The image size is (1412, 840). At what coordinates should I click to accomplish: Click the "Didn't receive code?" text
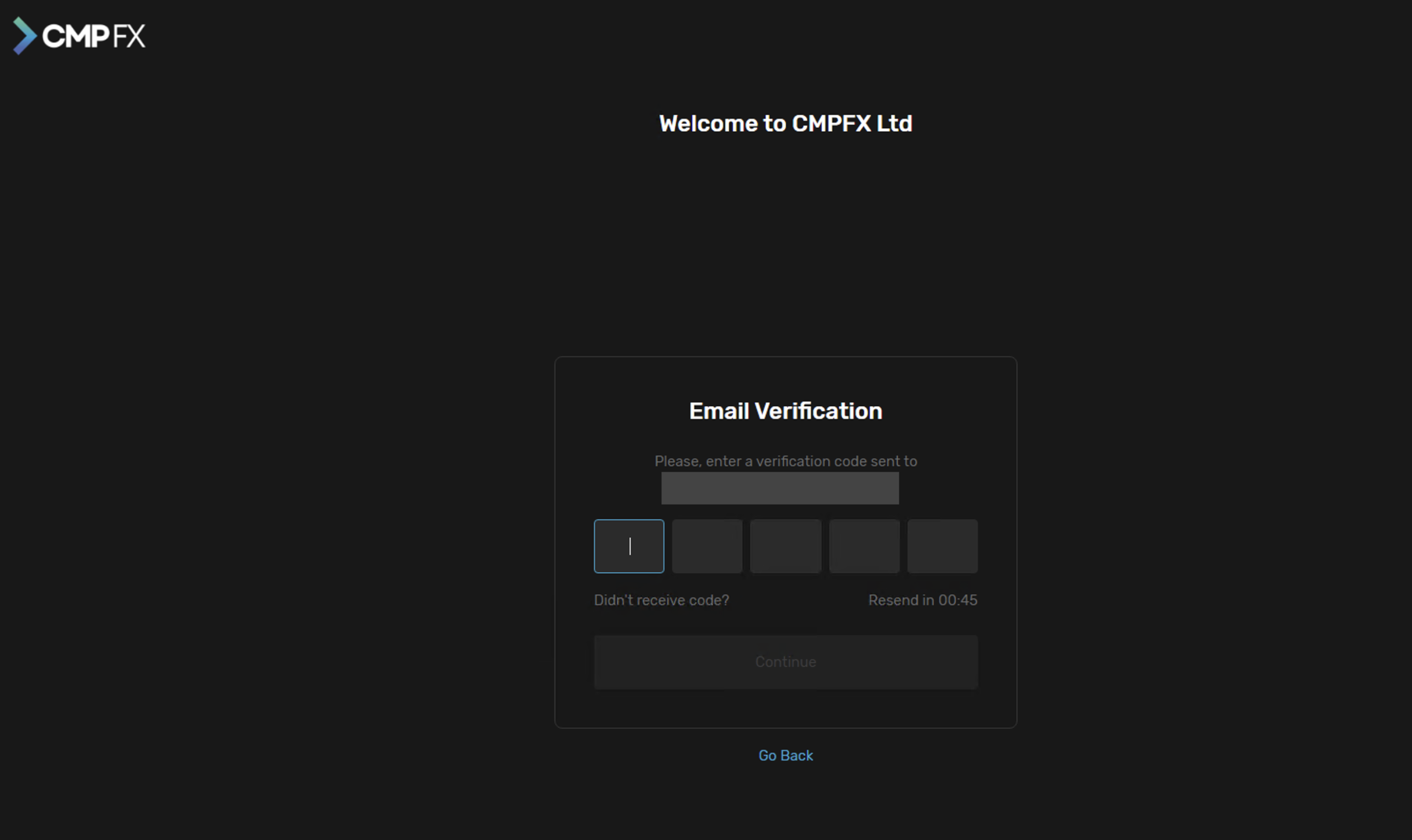[x=661, y=600]
